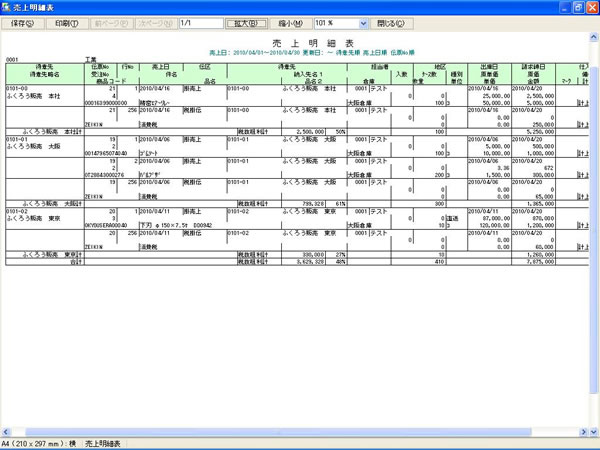Close the preview with 閉じる(C)
Image resolution: width=600 pixels, height=450 pixels.
[391, 24]
